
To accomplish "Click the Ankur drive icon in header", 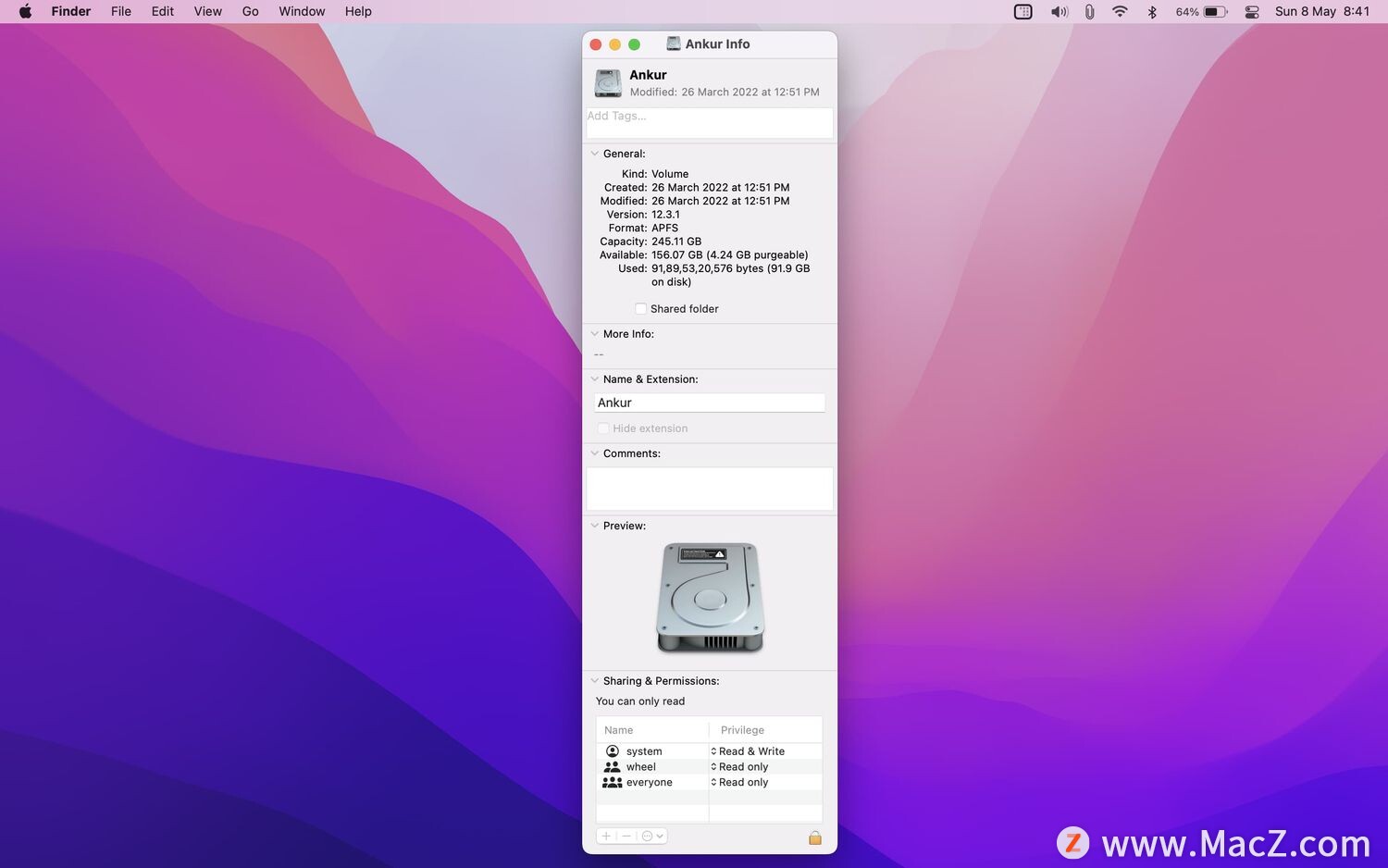I will 608,83.
